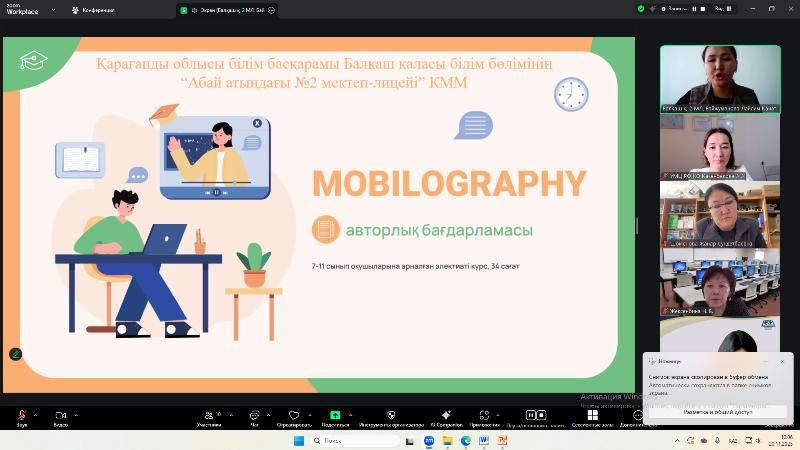Expand audio options arrow beside microphone
800x450 pixels.
[x=35, y=414]
